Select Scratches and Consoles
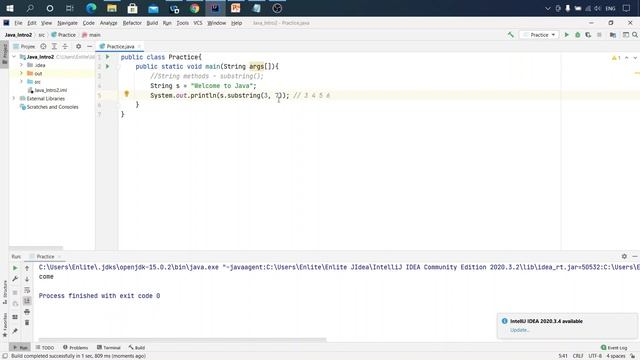 click(52, 107)
